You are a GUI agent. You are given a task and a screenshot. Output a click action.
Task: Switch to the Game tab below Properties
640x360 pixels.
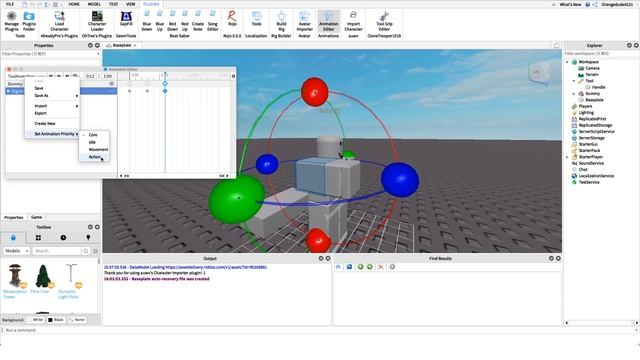(x=36, y=217)
